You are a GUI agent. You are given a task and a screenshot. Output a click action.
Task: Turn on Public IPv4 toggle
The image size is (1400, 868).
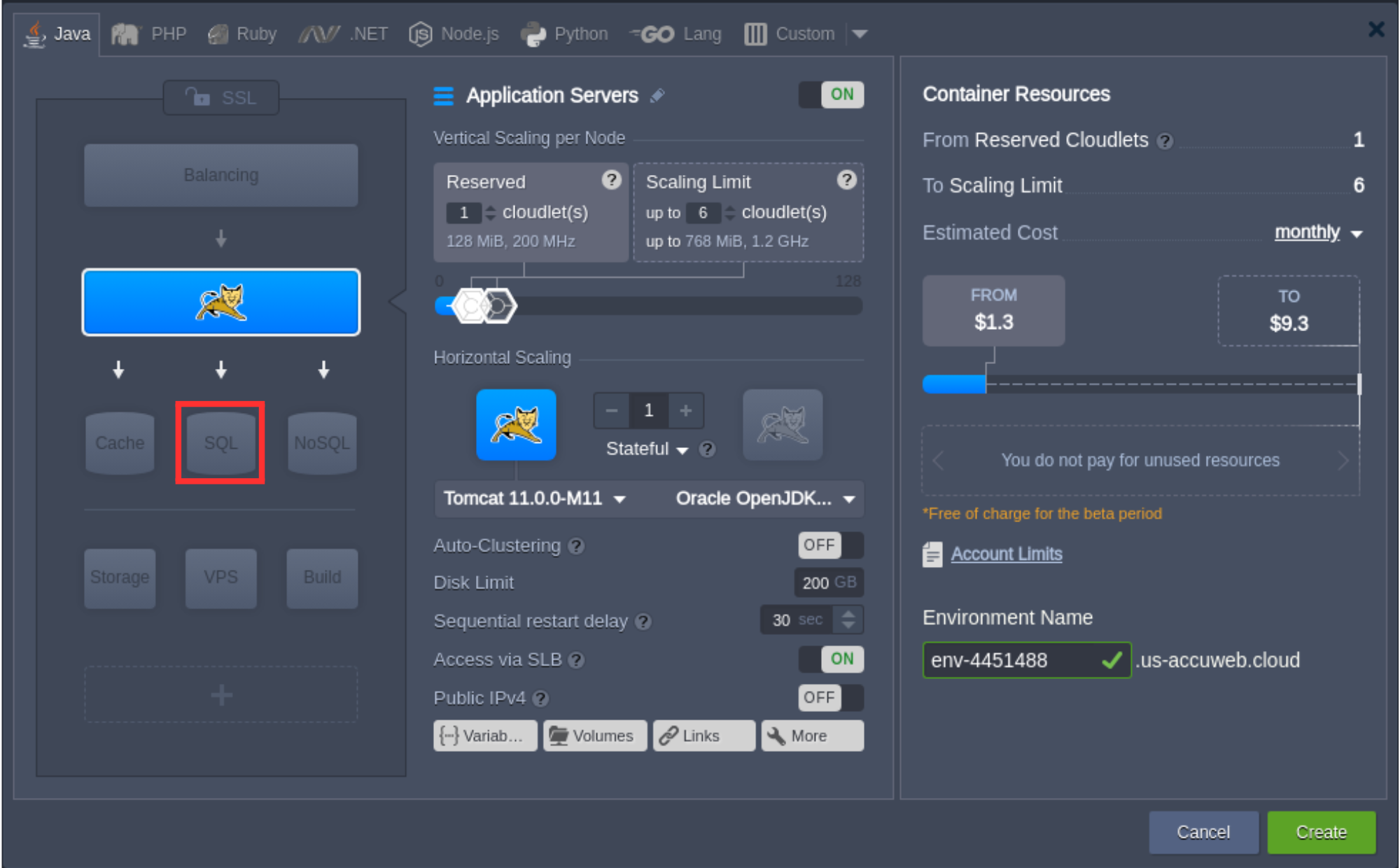pyautogui.click(x=831, y=698)
